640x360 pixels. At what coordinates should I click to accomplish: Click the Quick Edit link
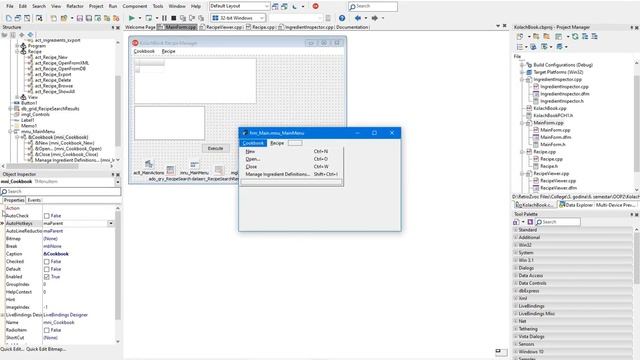point(12,349)
